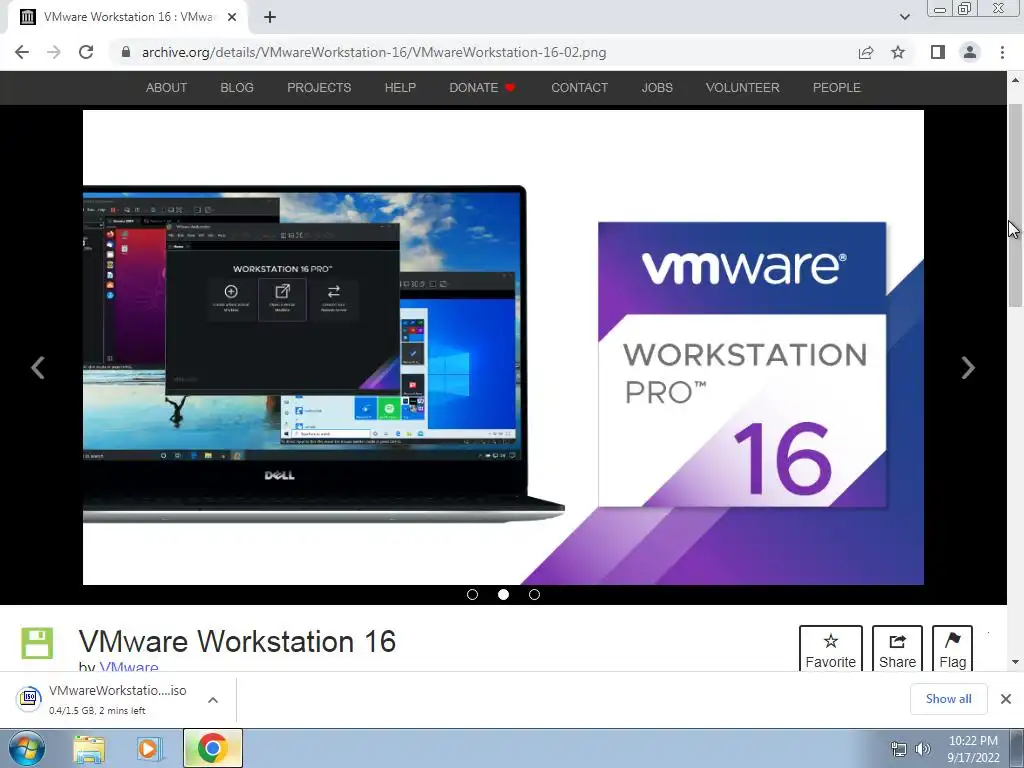Select the third carousel dot

[x=534, y=594]
